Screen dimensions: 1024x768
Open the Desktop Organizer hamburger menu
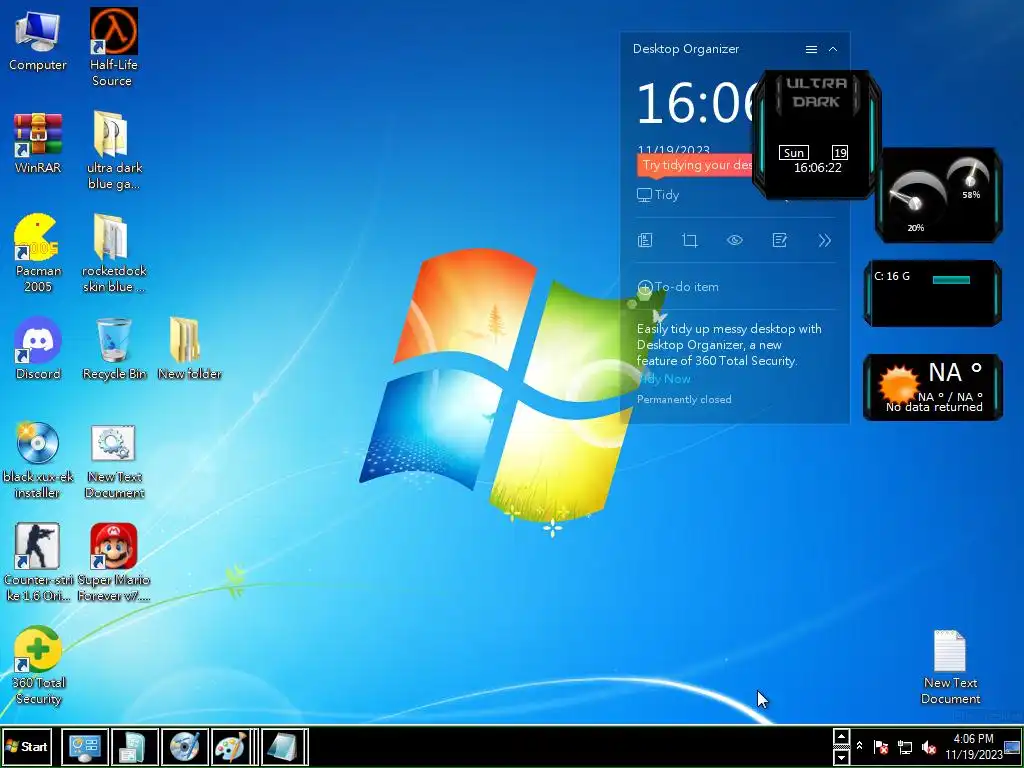(x=811, y=49)
